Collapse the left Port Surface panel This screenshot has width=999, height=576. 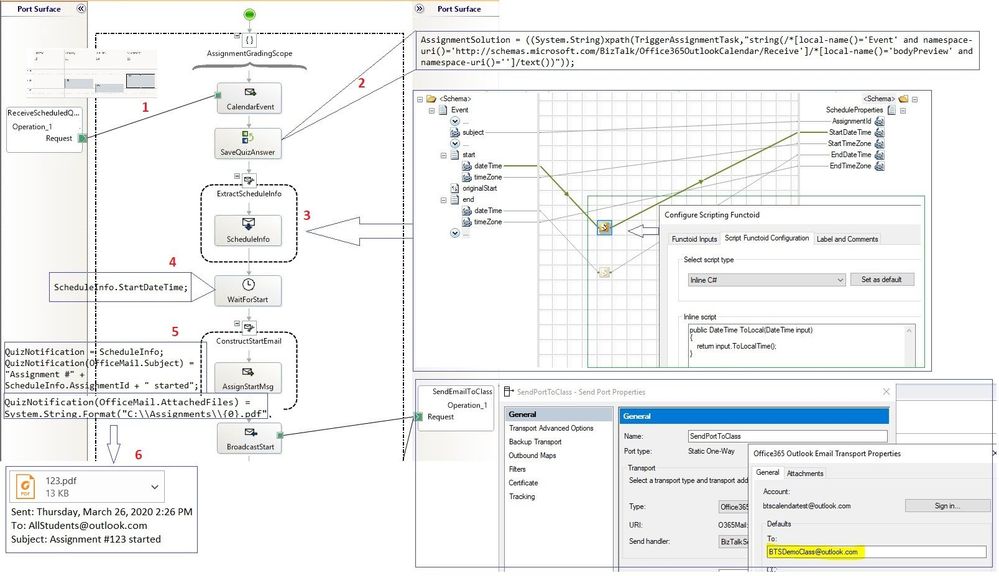tap(80, 8)
